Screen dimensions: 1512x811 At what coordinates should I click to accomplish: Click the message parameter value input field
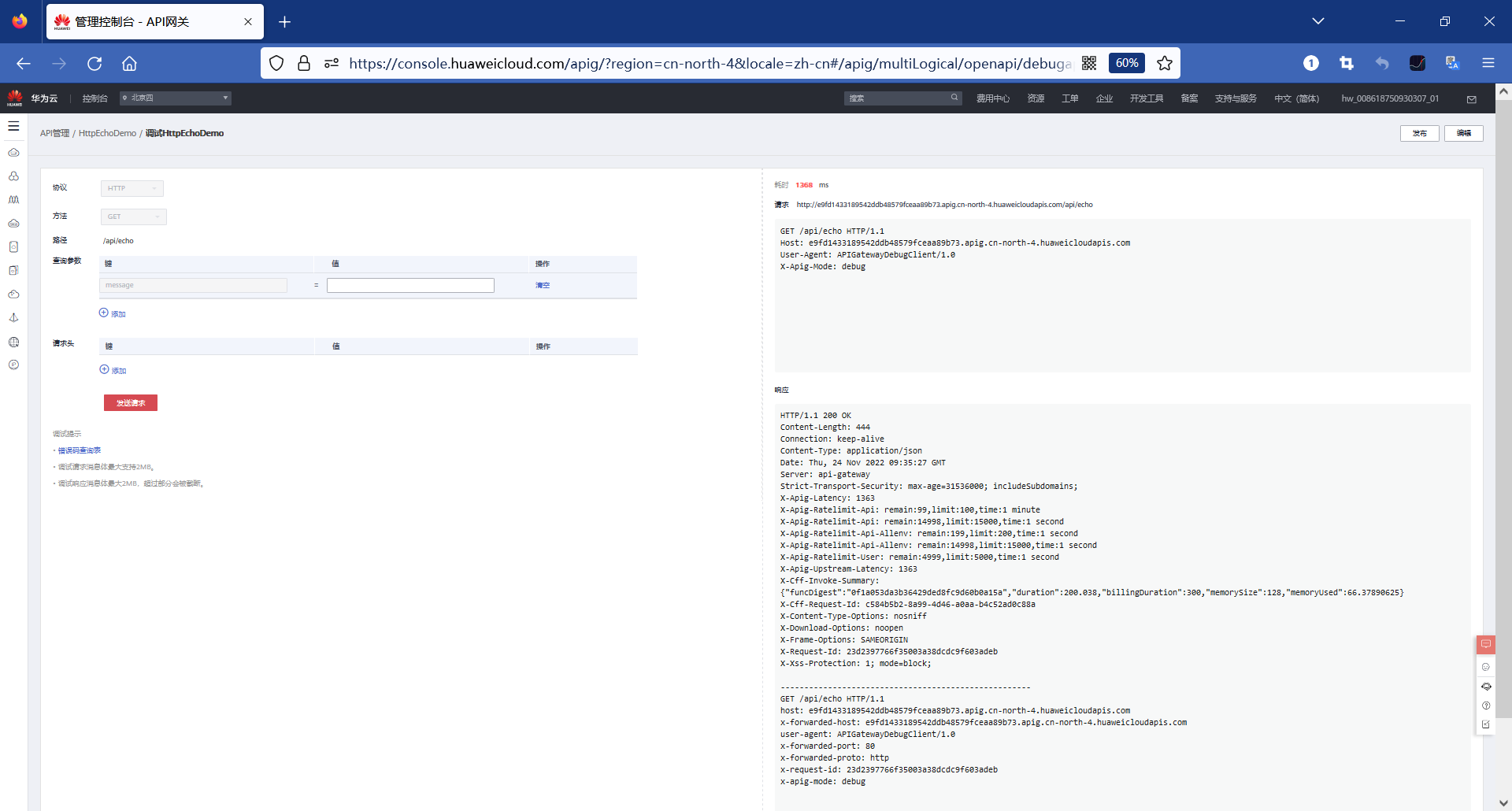[410, 285]
